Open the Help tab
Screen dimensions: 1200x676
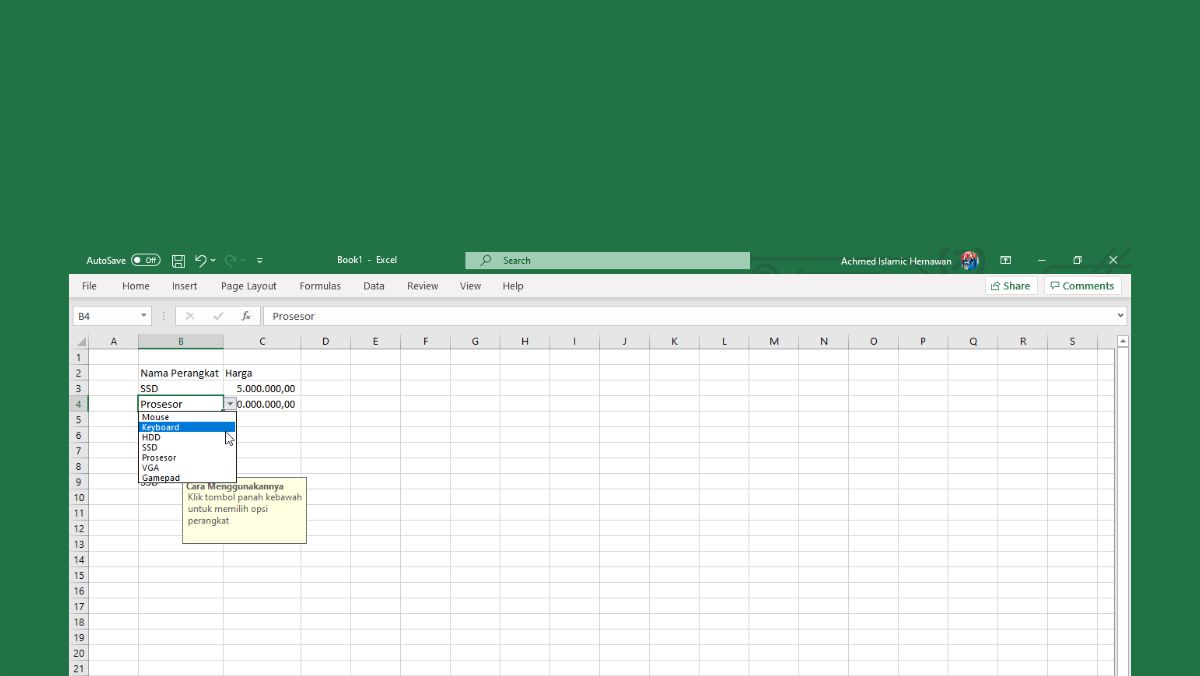pos(513,286)
